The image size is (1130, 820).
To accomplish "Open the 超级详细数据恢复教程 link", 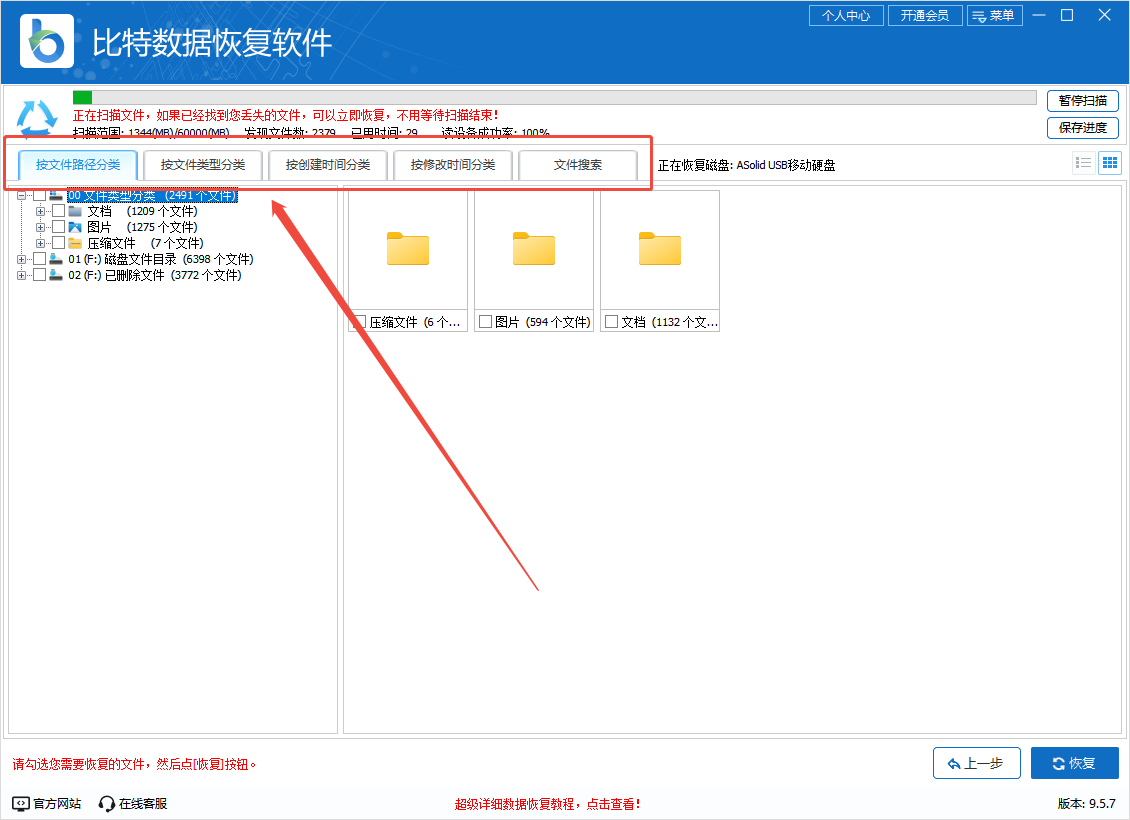I will click(x=547, y=803).
